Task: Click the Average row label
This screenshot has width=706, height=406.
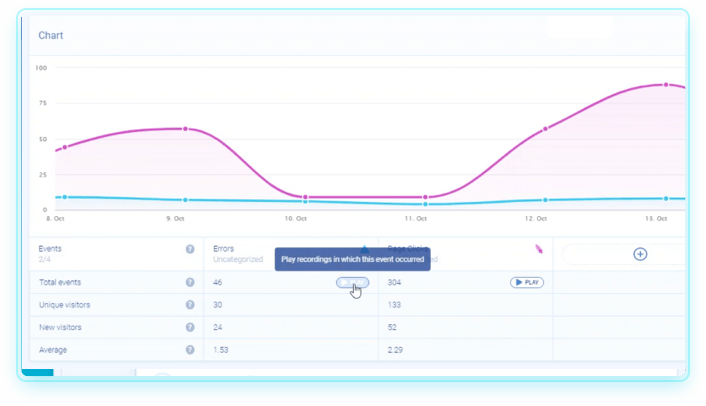Action: click(x=53, y=350)
